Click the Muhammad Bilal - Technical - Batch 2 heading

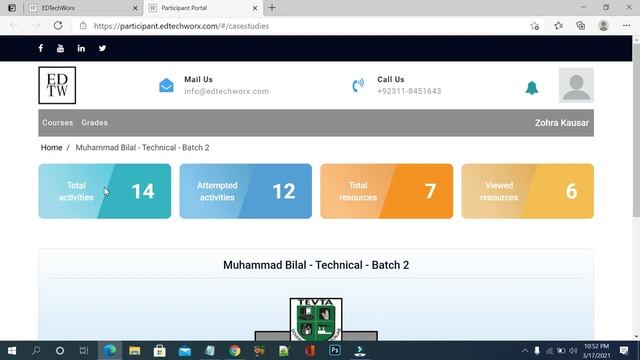coord(316,265)
